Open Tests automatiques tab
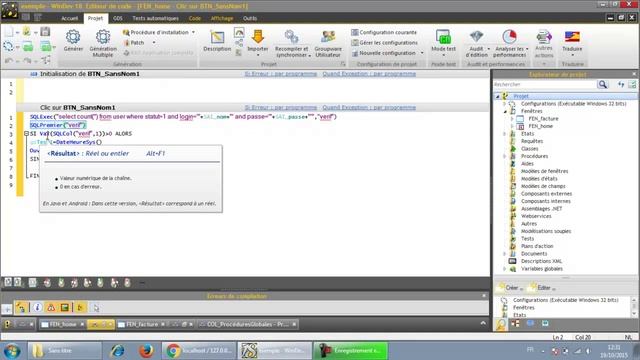Screen dimensions: 640x360 [156, 18]
